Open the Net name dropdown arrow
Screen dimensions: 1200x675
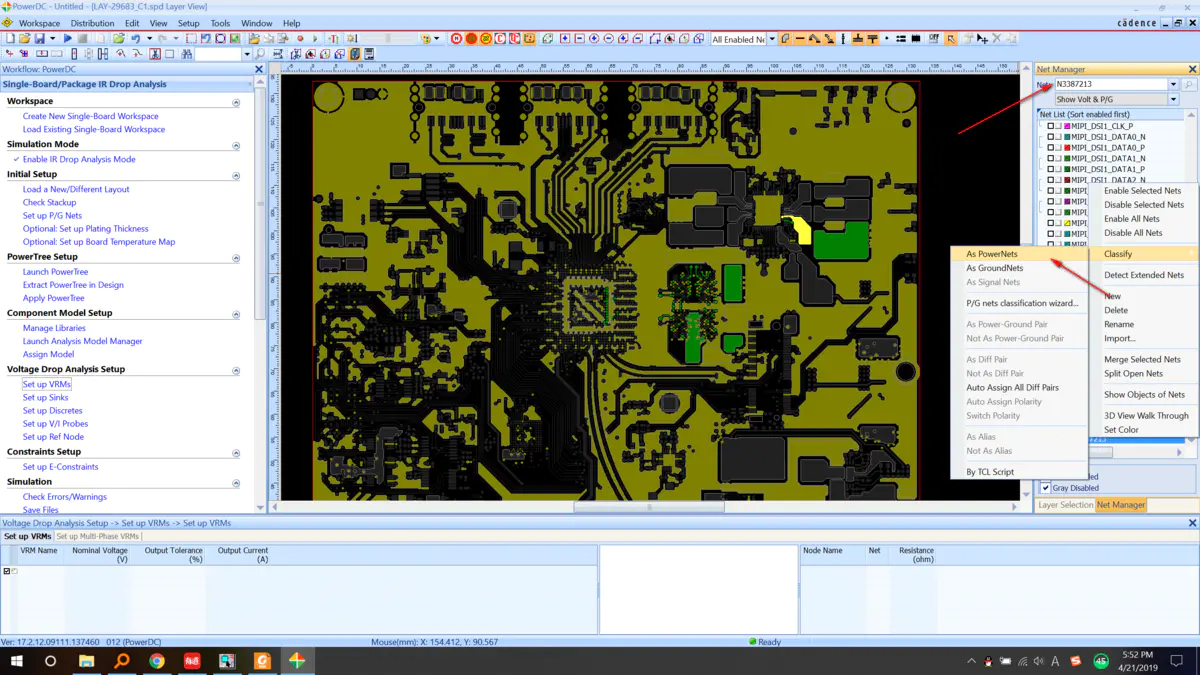[x=1174, y=85]
